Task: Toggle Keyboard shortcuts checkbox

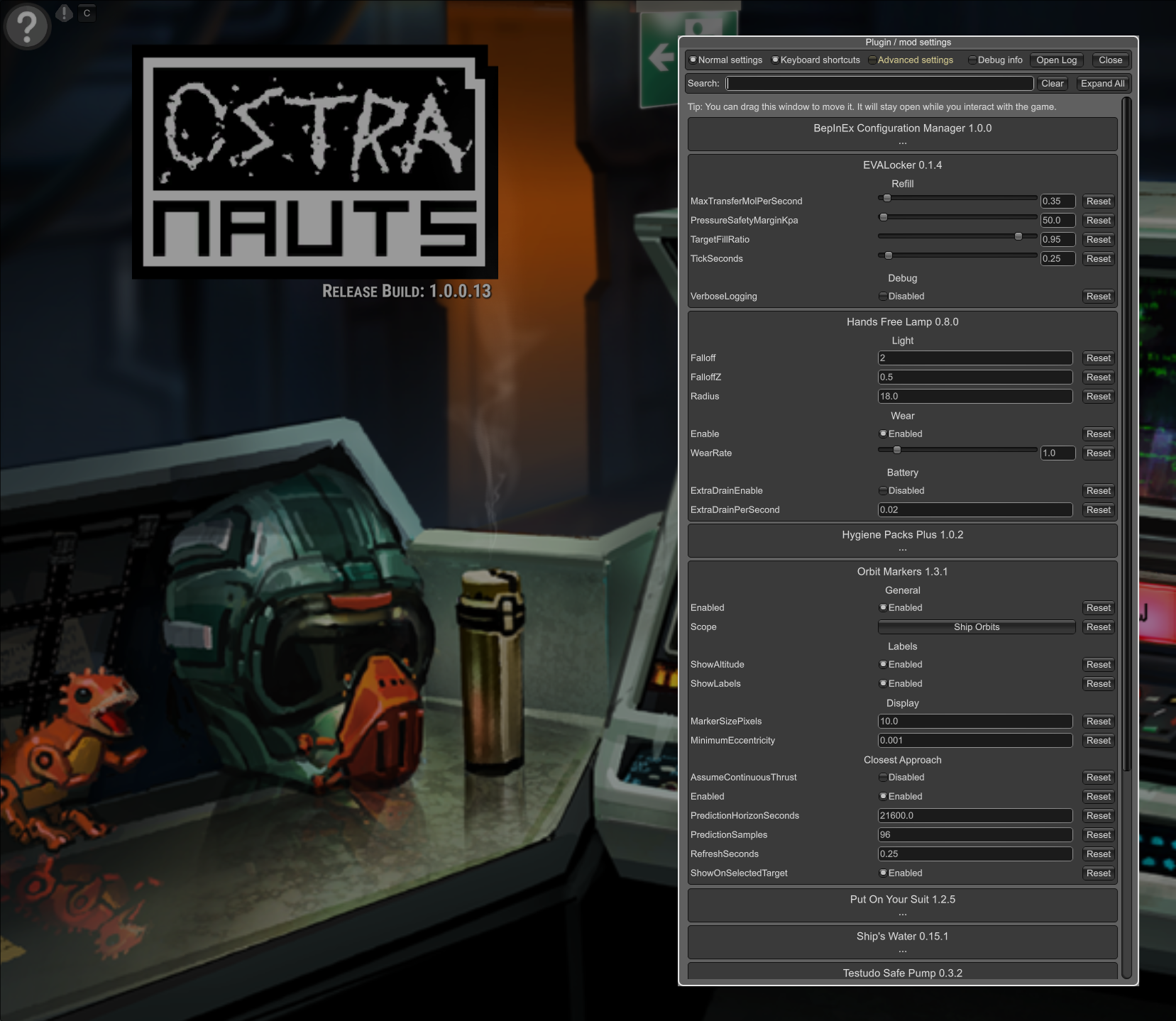Action: 815,60
